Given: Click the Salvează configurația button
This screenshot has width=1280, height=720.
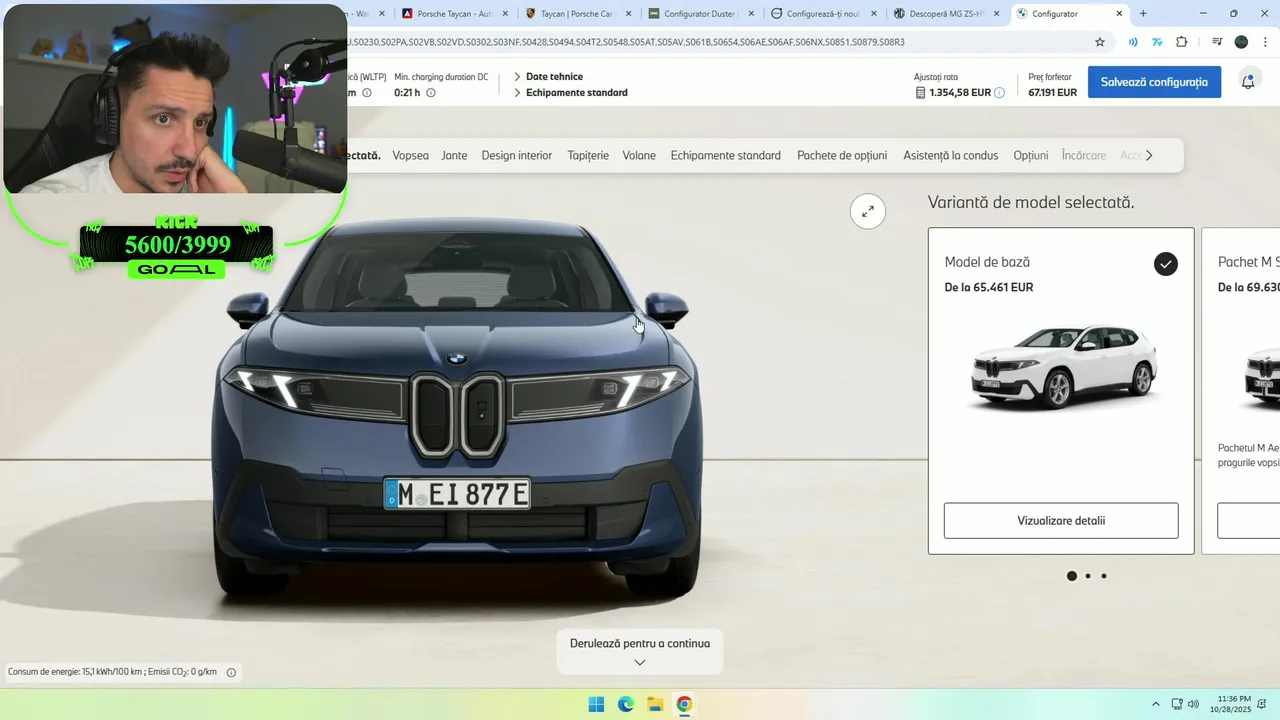Looking at the screenshot, I should click(1154, 82).
